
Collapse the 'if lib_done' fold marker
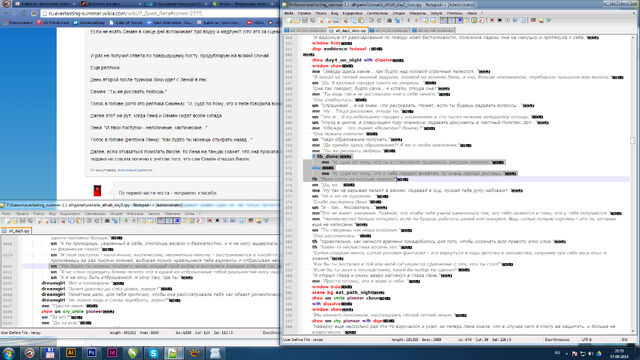click(x=314, y=156)
